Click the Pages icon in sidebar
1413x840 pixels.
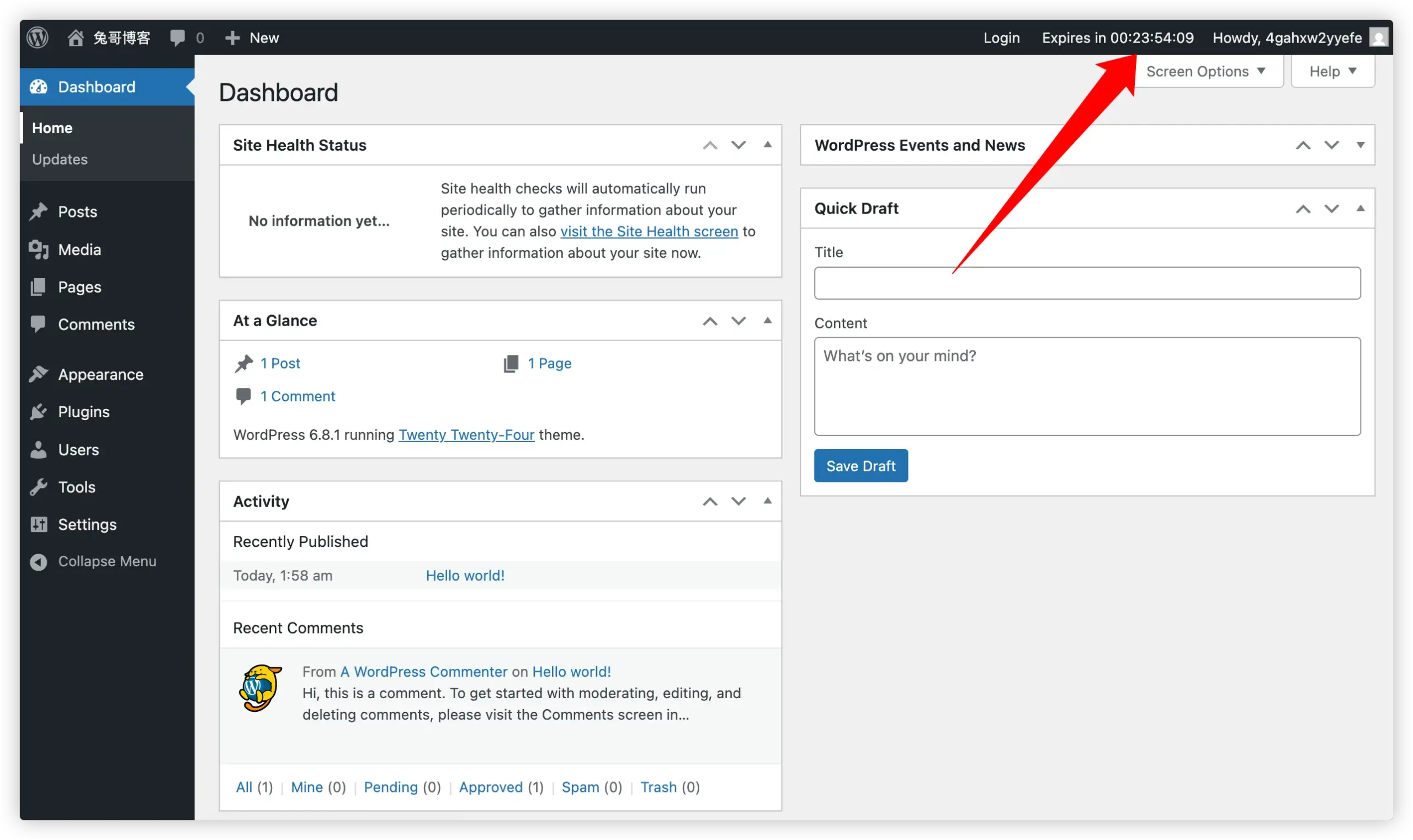(x=39, y=286)
